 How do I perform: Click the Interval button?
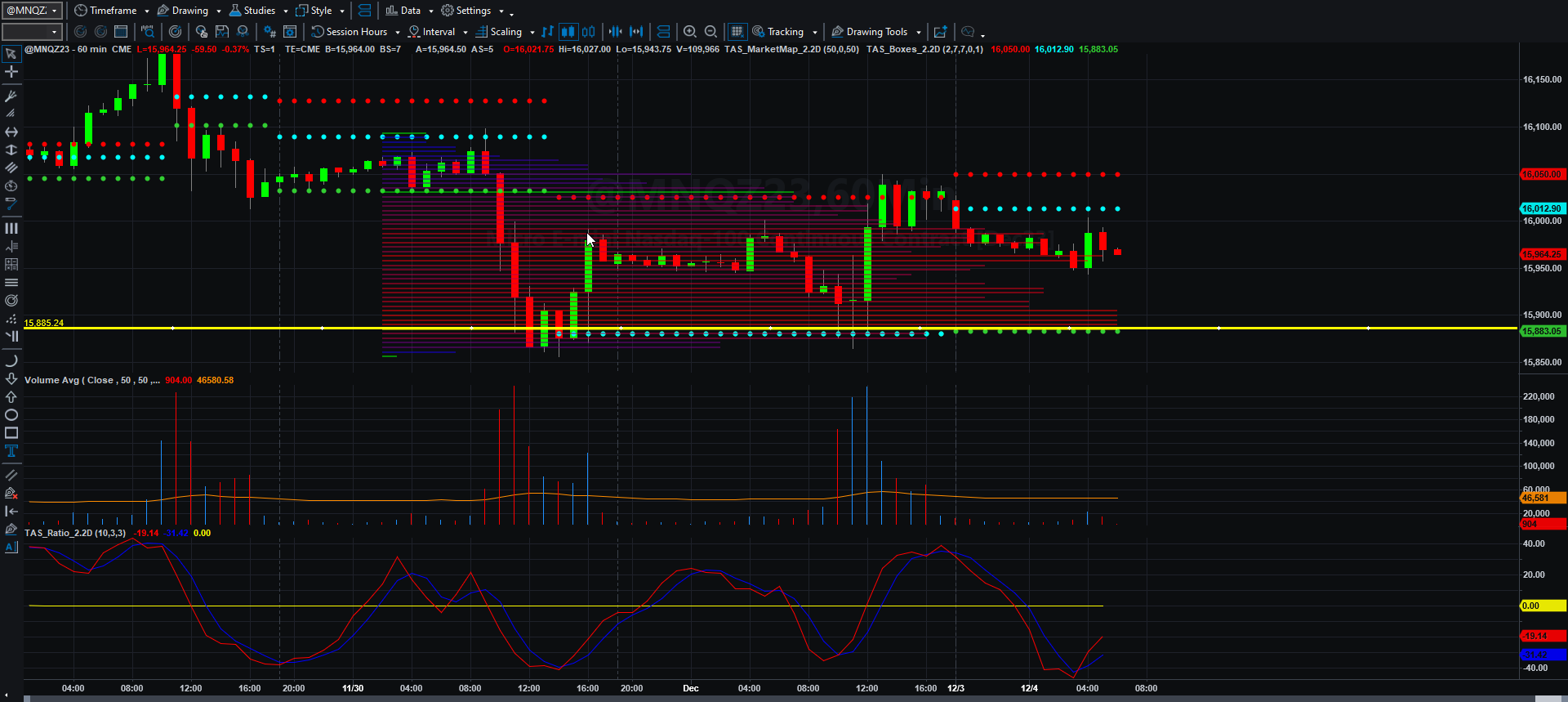438,32
